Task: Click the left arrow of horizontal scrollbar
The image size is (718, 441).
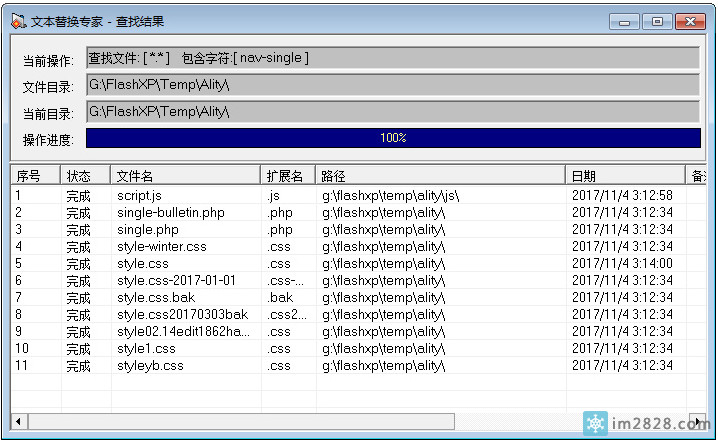Action: (18, 421)
